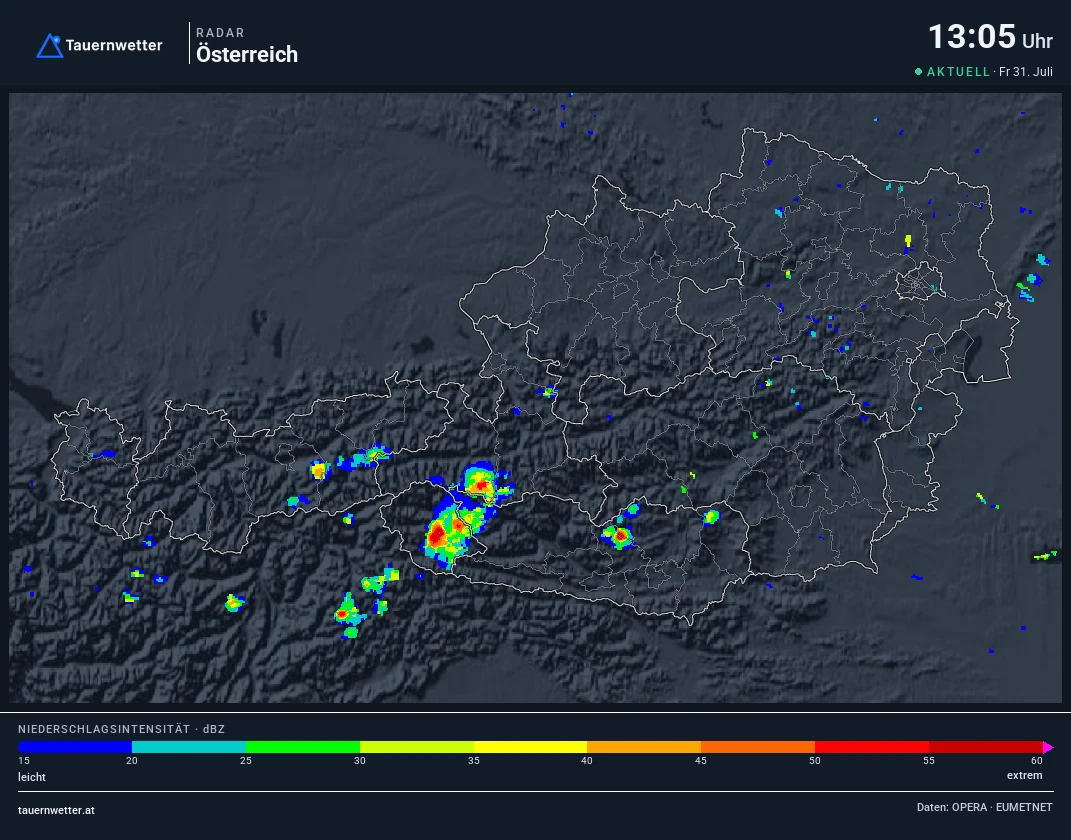Click the 13:05 Uhr time display
This screenshot has height=840, width=1071.
(990, 37)
